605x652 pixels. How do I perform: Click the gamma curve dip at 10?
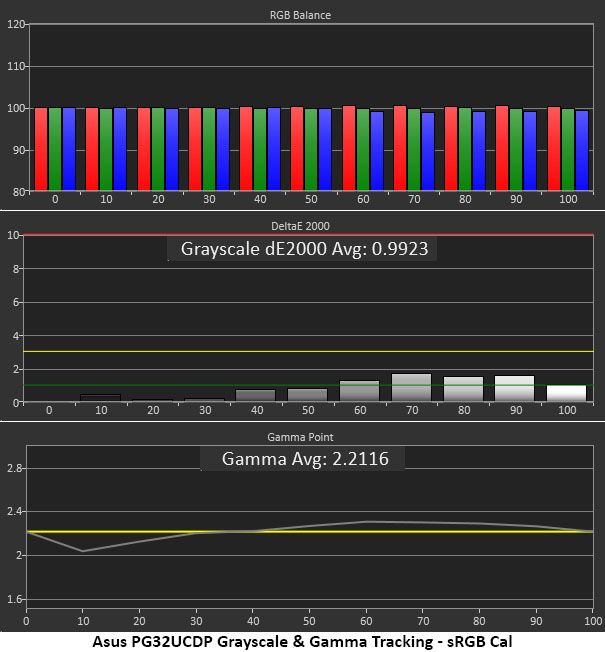click(x=83, y=551)
